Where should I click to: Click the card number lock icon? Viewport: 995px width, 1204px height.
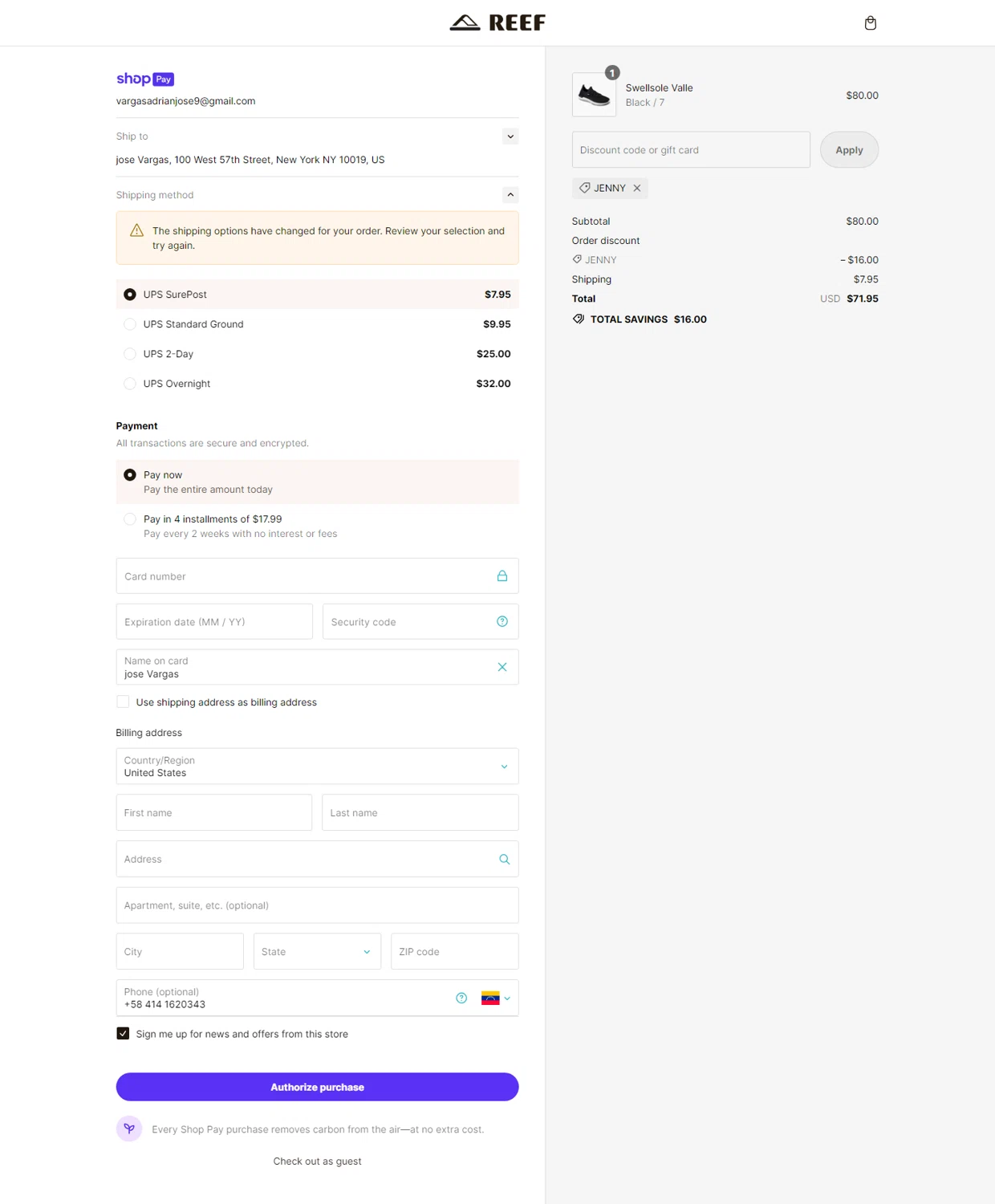[x=502, y=576]
